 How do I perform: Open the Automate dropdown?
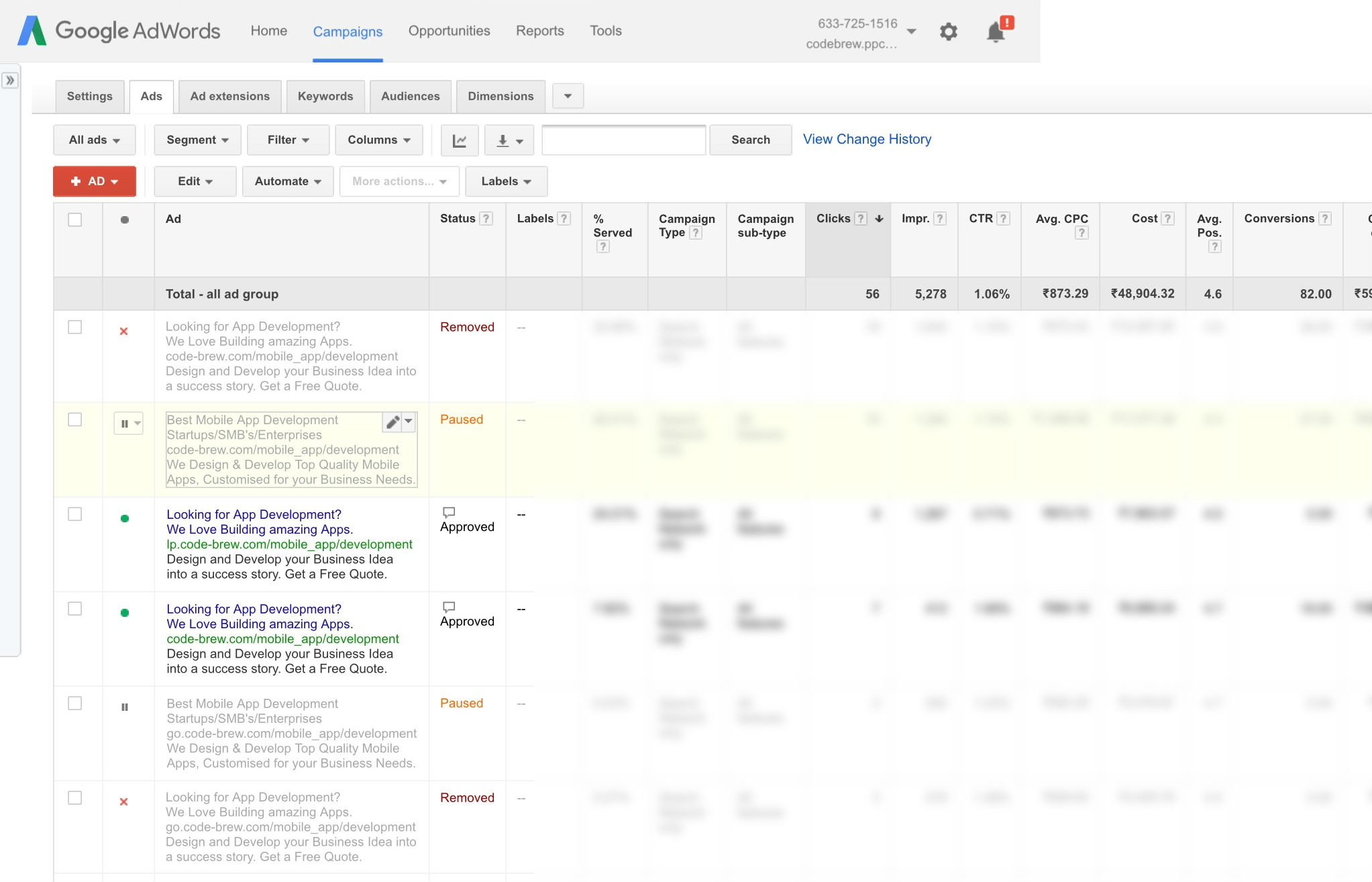point(288,182)
